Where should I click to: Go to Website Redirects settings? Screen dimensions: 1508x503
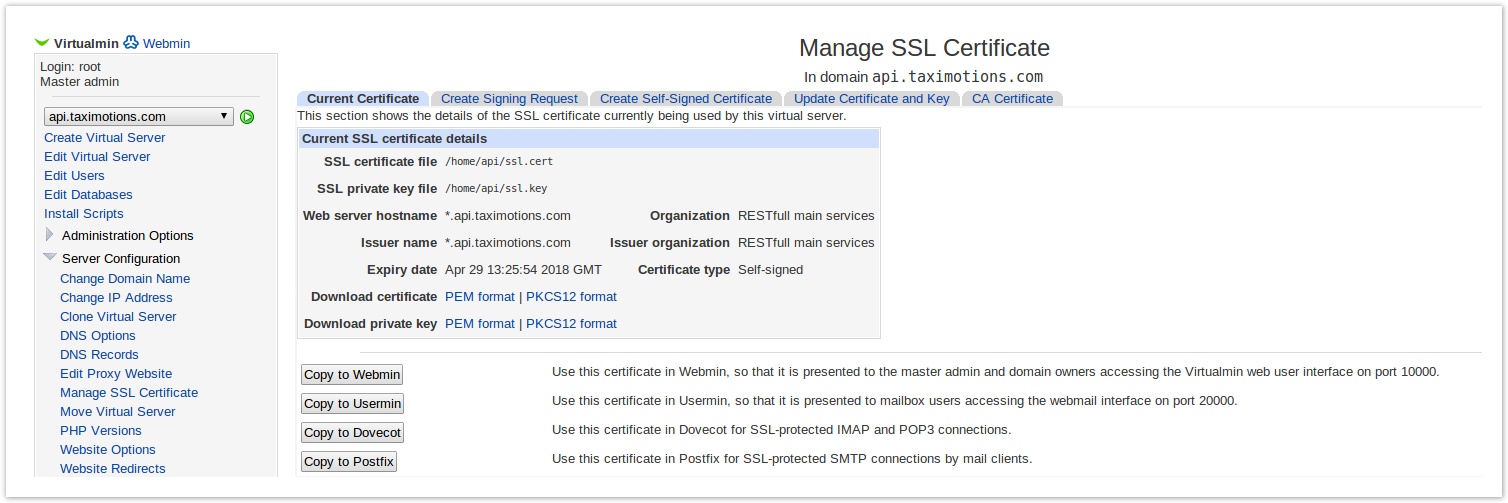pyautogui.click(x=112, y=469)
